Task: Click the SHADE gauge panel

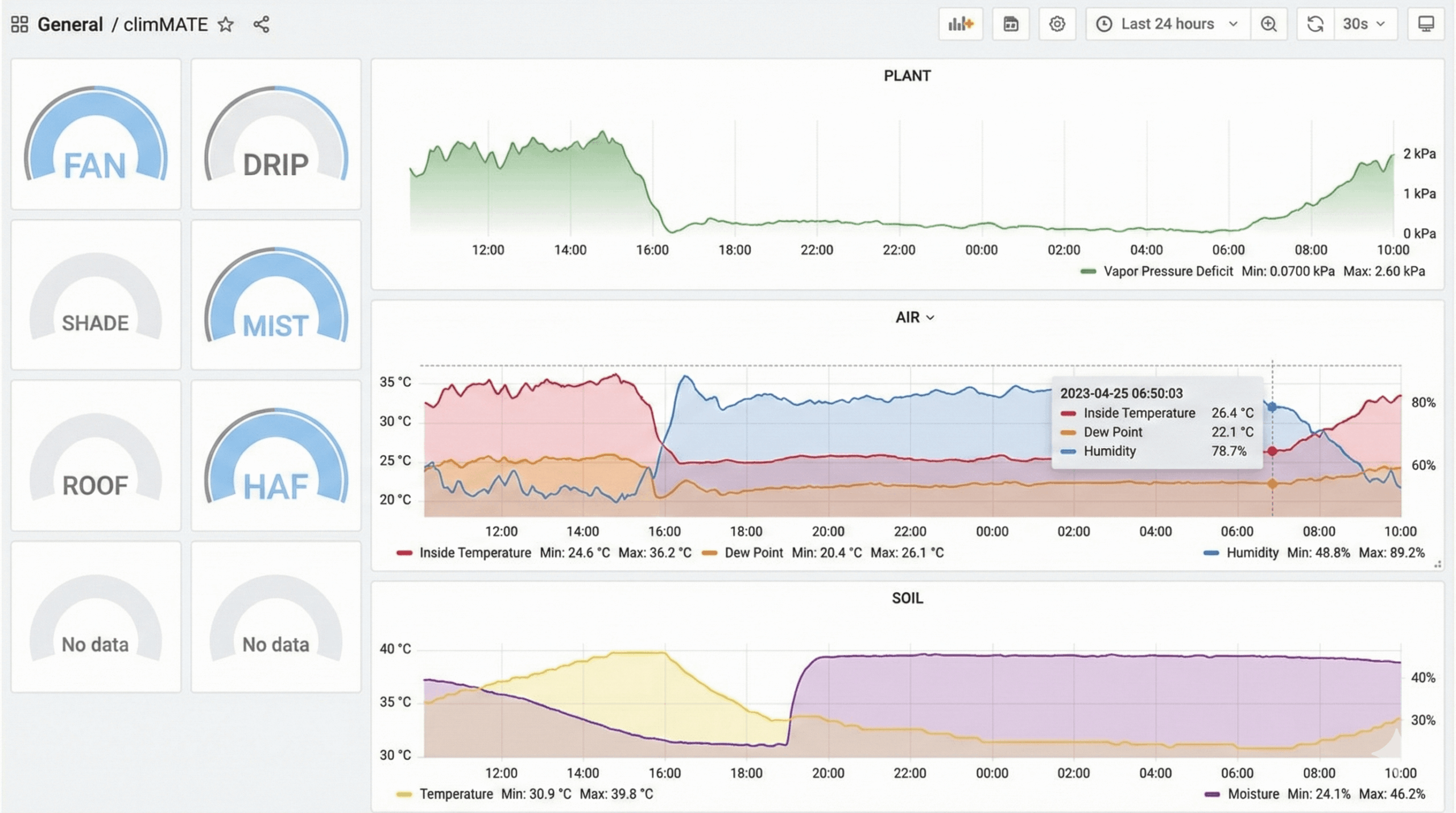Action: click(96, 296)
